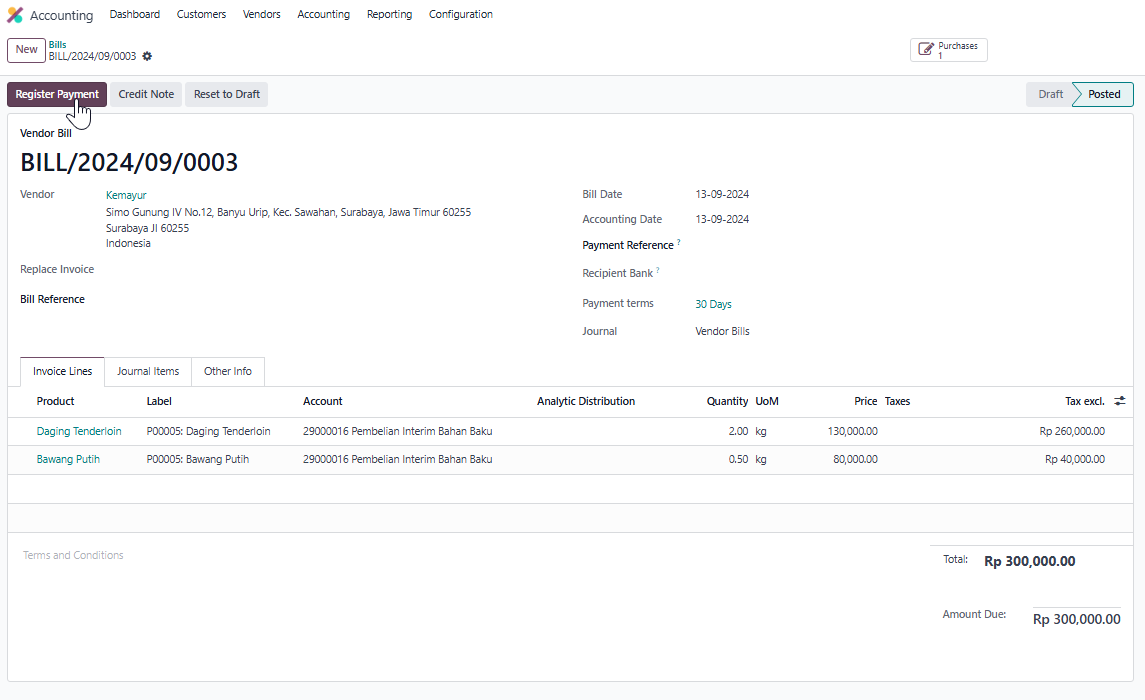This screenshot has height=700, width=1145.
Task: Open the Vendors menu
Action: (x=261, y=15)
